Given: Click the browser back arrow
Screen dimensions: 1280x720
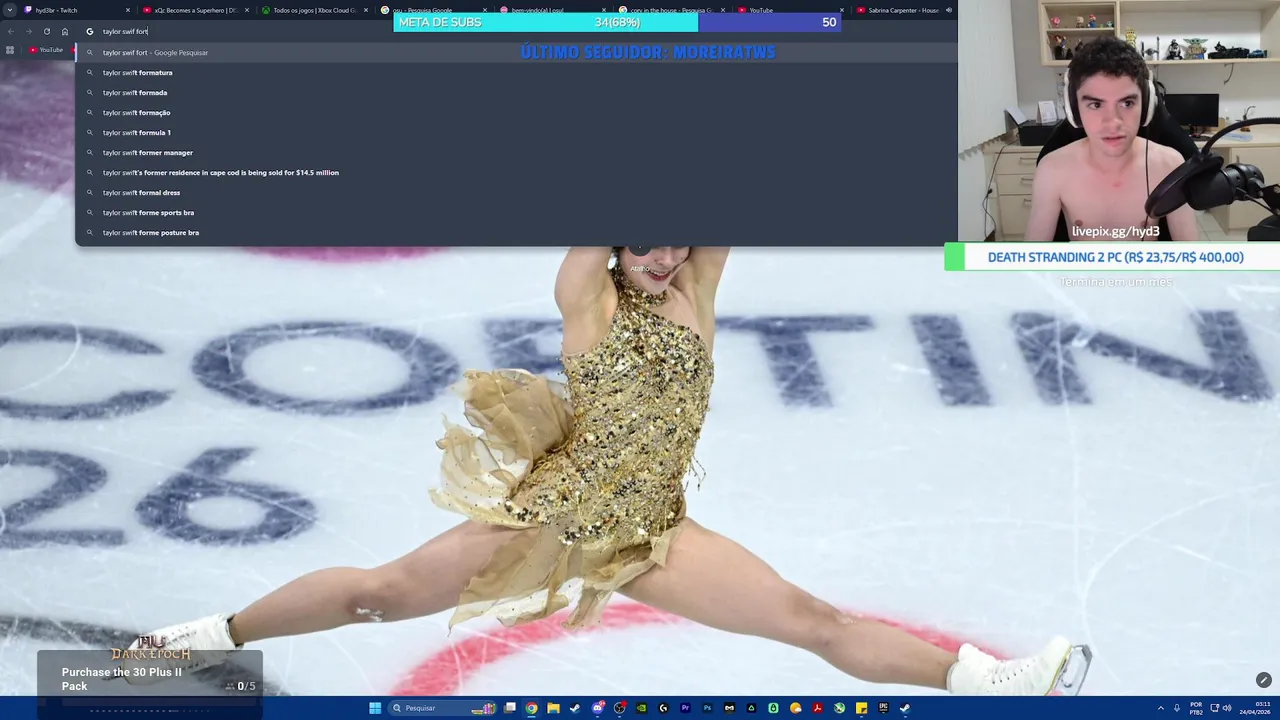Looking at the screenshot, I should click(x=11, y=31).
